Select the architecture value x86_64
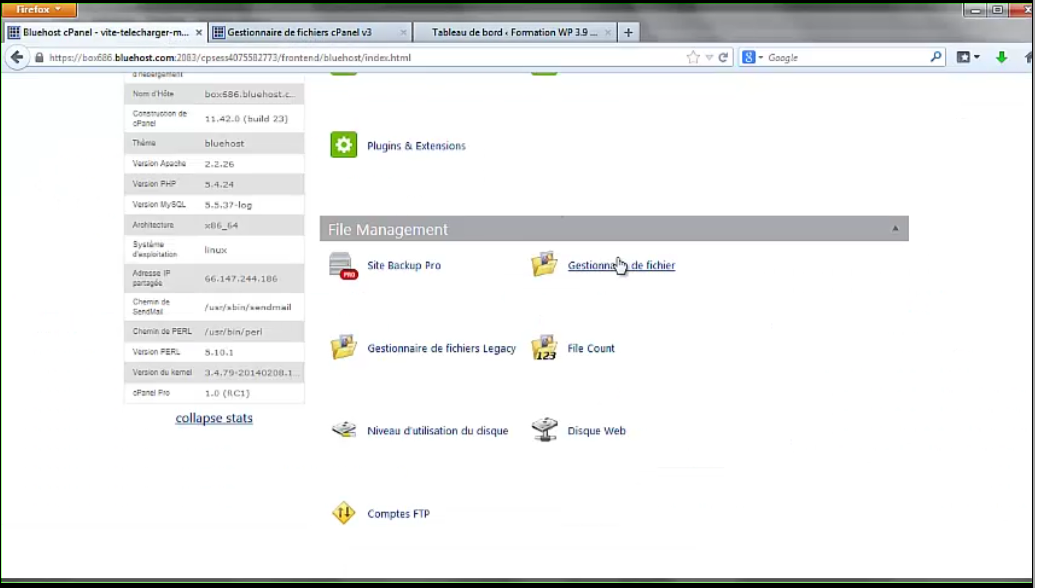Viewport: 1038px width, 588px height. click(x=221, y=225)
